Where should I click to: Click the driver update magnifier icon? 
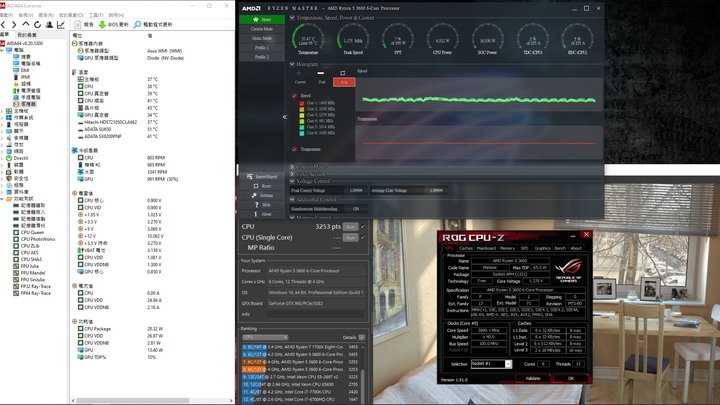(x=137, y=24)
